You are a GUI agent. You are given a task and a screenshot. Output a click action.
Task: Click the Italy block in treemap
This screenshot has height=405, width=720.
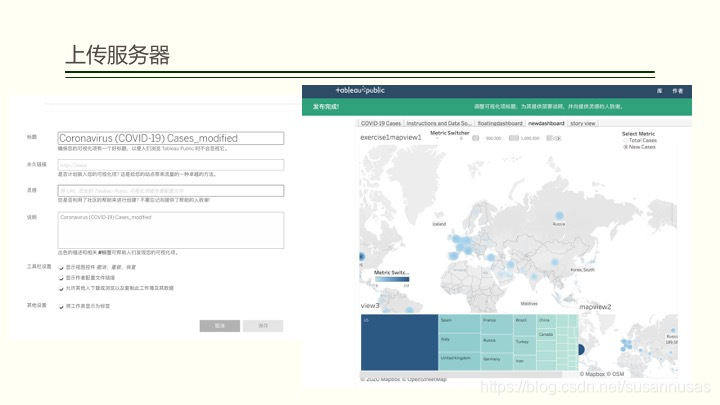(x=460, y=343)
